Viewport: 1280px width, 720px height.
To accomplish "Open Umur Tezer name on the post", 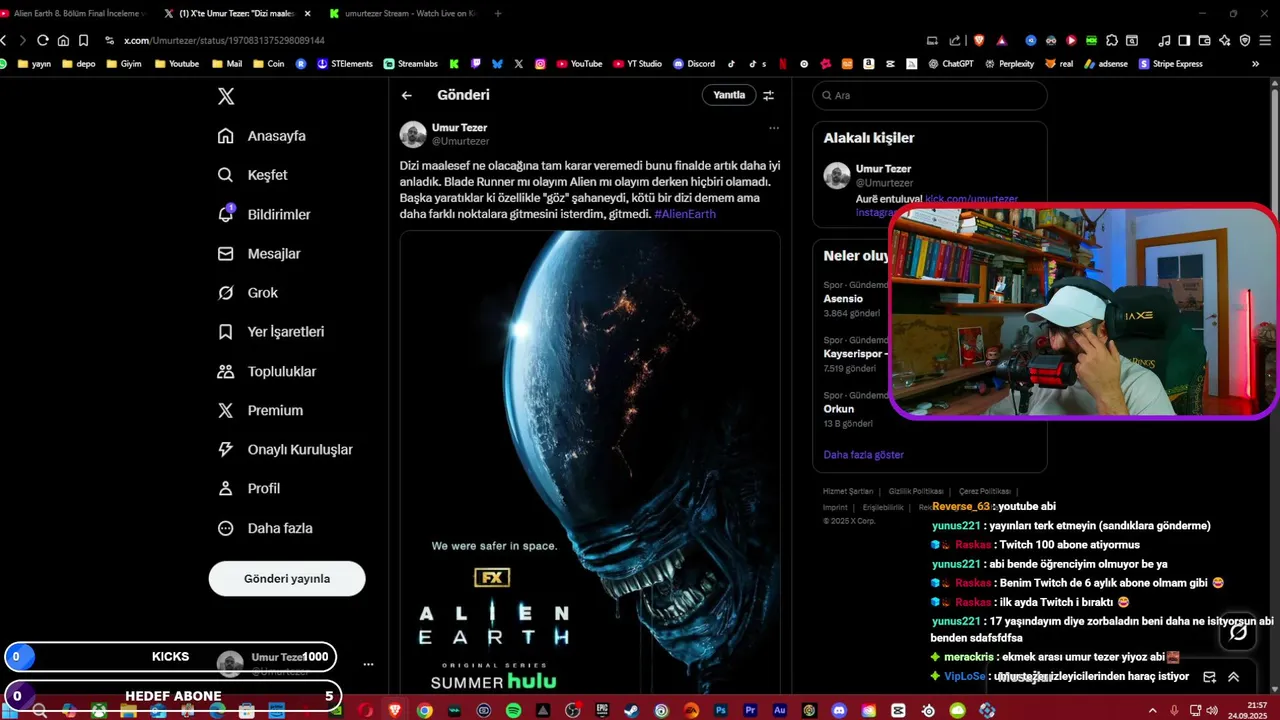I will (x=459, y=128).
